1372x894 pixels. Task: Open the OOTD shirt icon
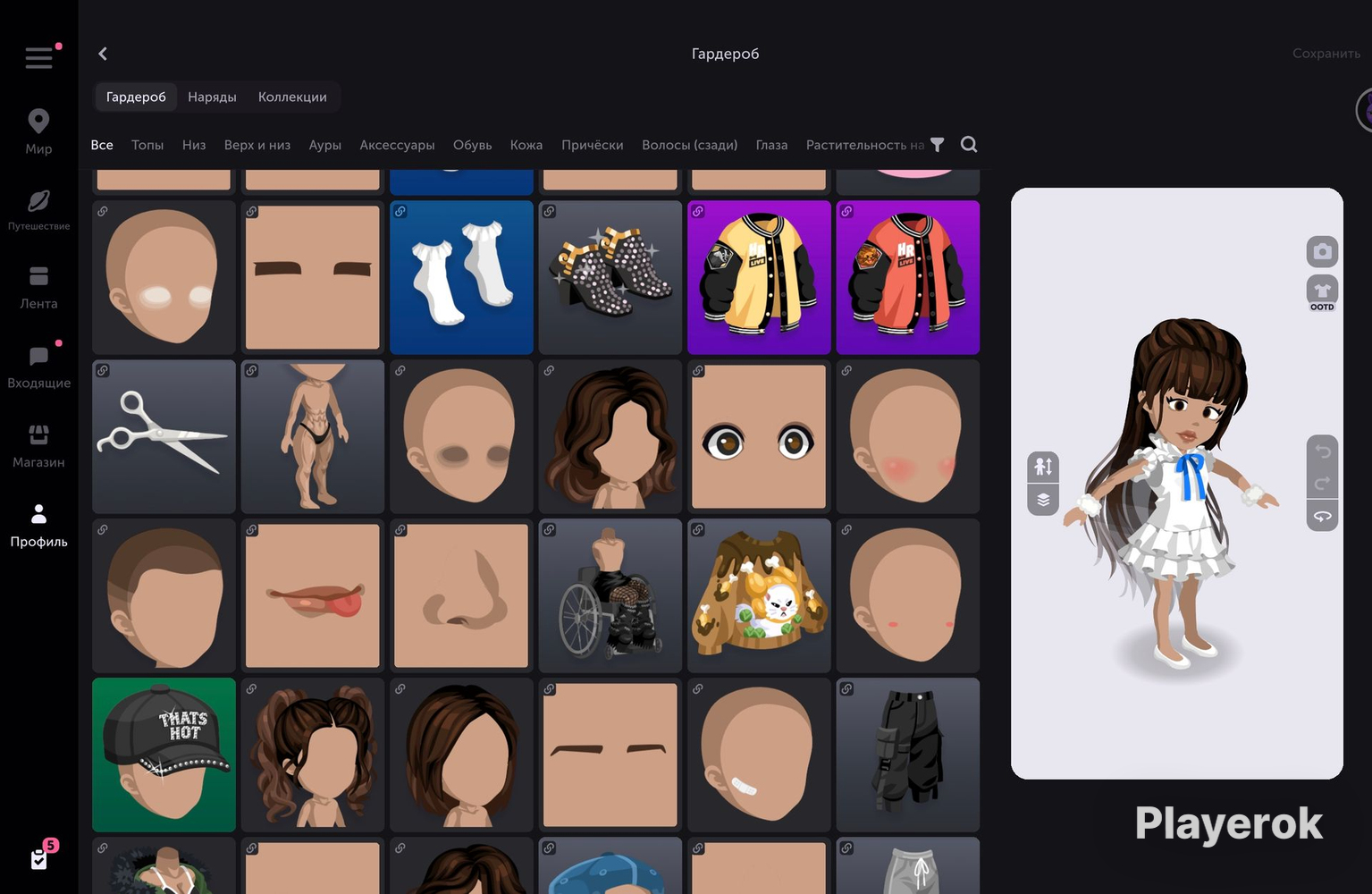[1322, 292]
